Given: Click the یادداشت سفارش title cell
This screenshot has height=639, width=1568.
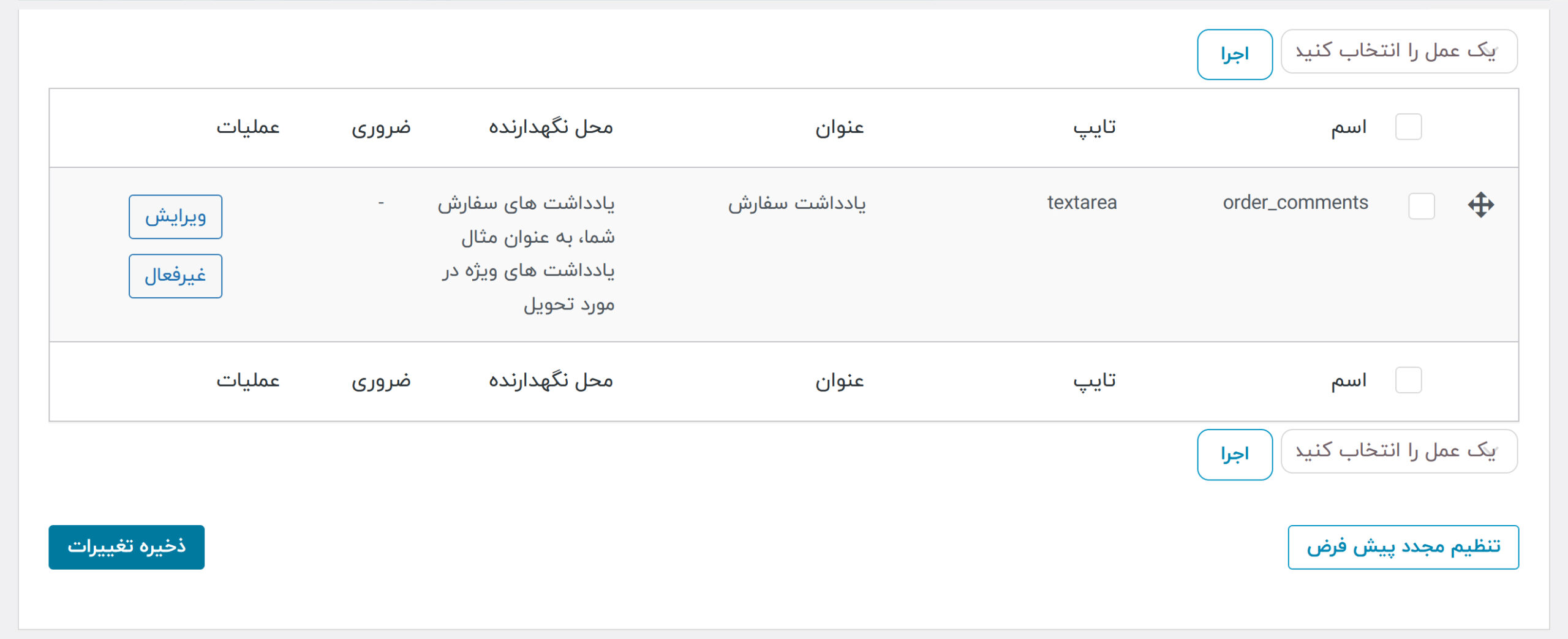Looking at the screenshot, I should click(x=797, y=203).
